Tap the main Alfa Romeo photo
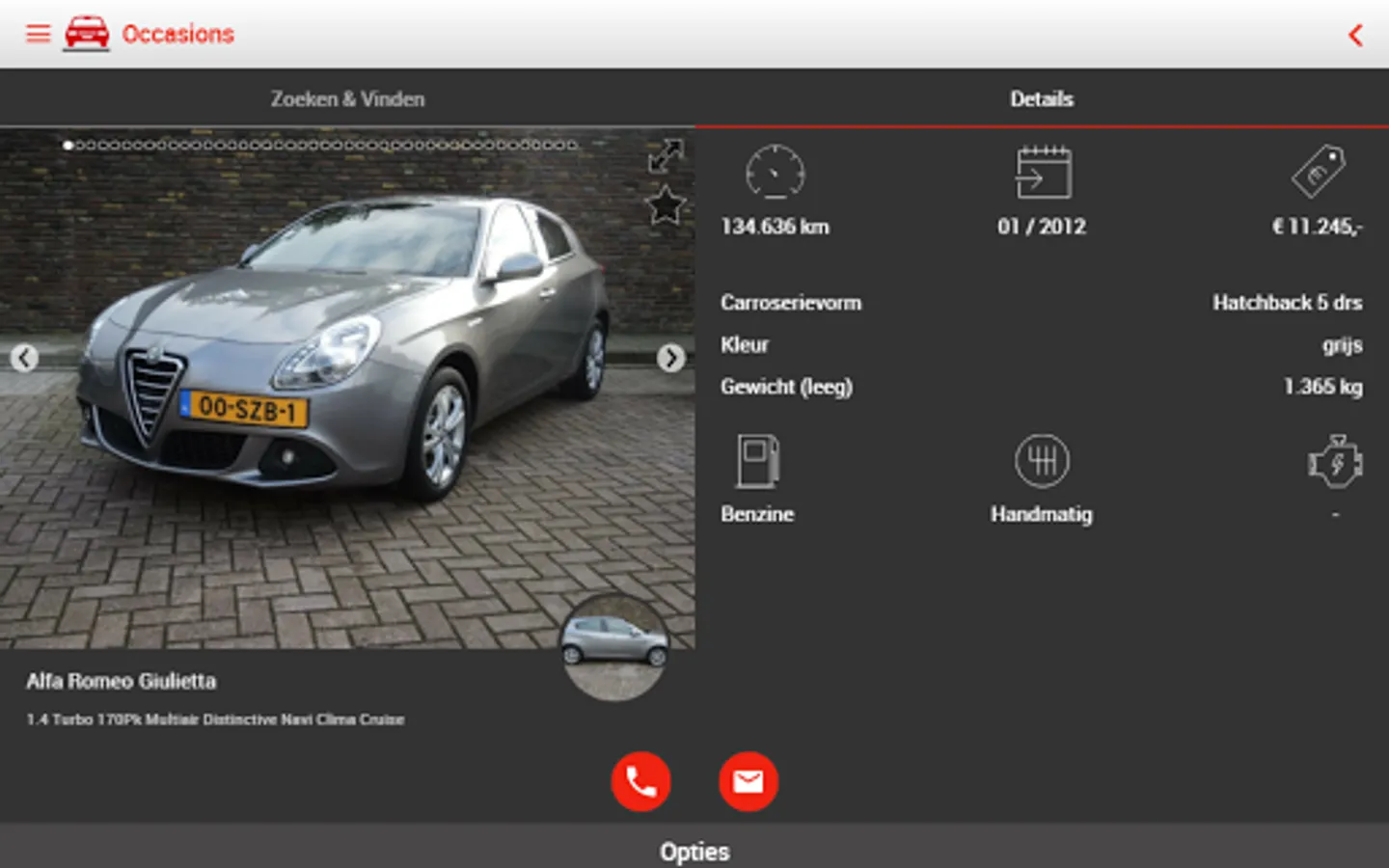 347,388
